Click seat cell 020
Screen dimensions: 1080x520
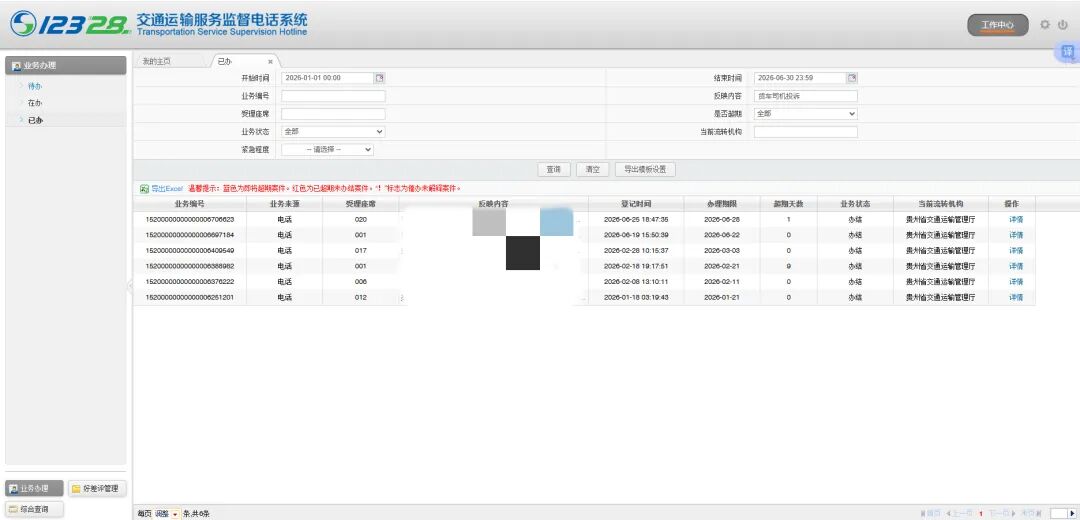click(x=361, y=220)
